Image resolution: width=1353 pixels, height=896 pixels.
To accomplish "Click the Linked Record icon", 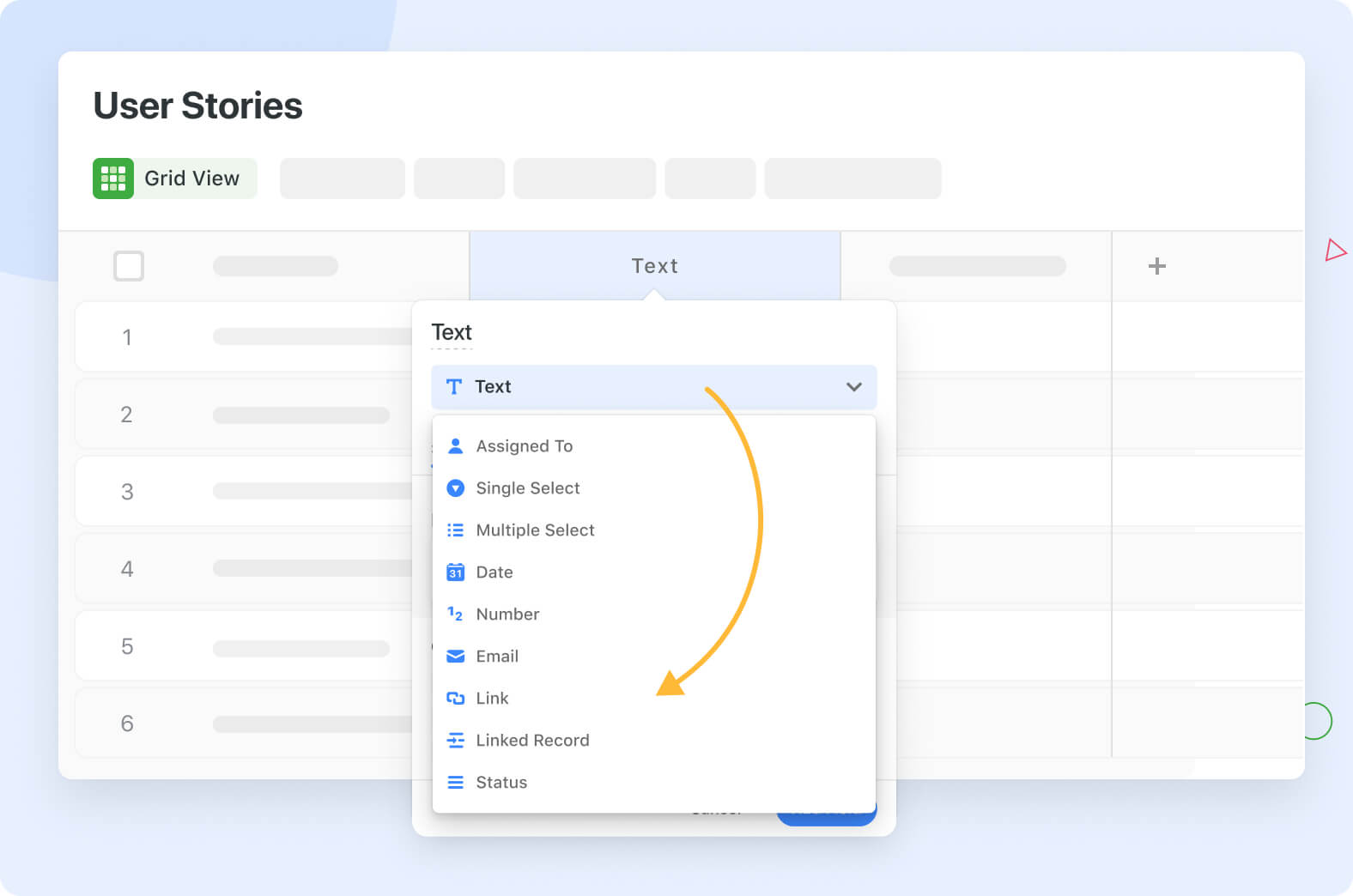I will tap(456, 741).
